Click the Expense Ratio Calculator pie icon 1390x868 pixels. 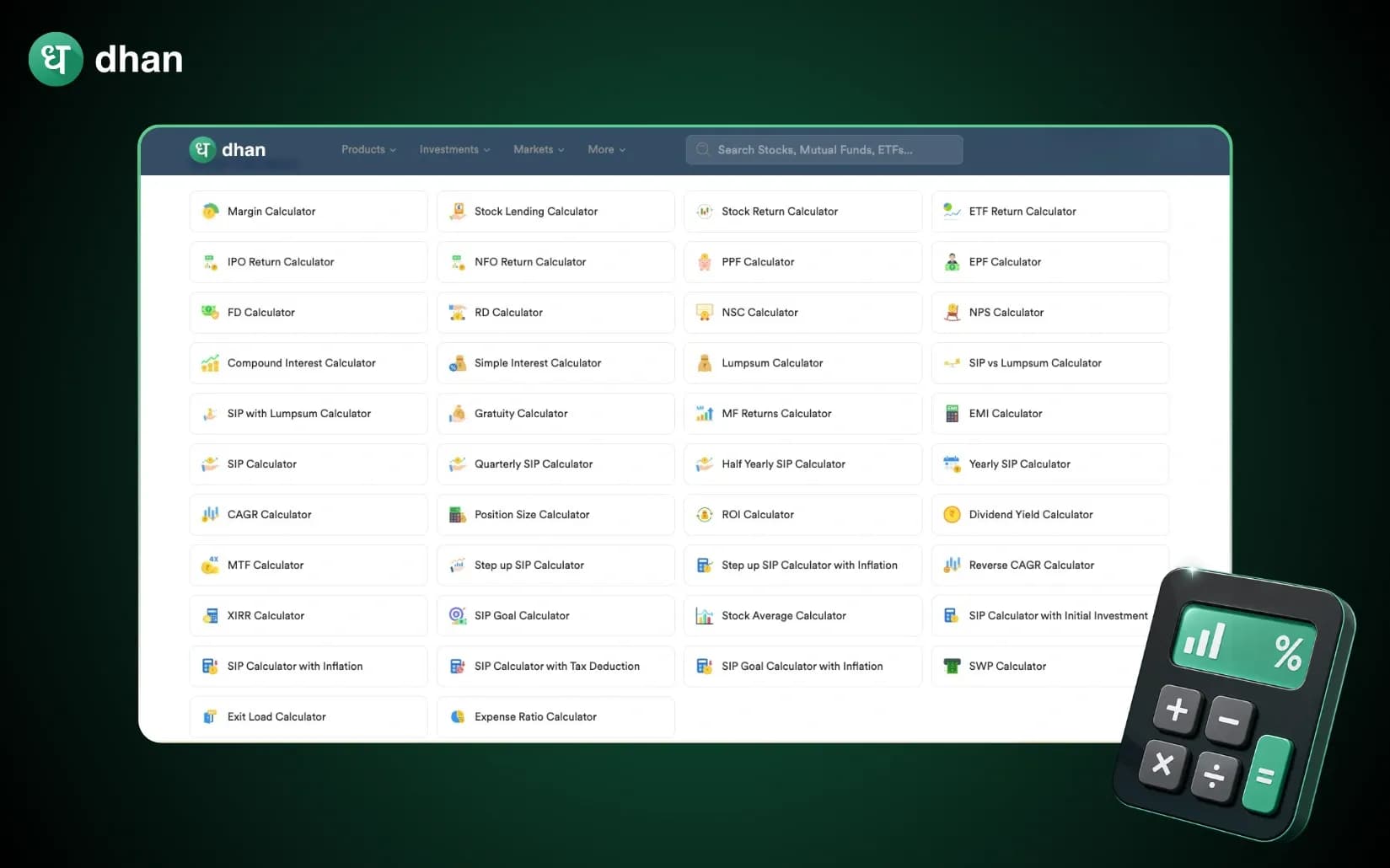click(458, 717)
